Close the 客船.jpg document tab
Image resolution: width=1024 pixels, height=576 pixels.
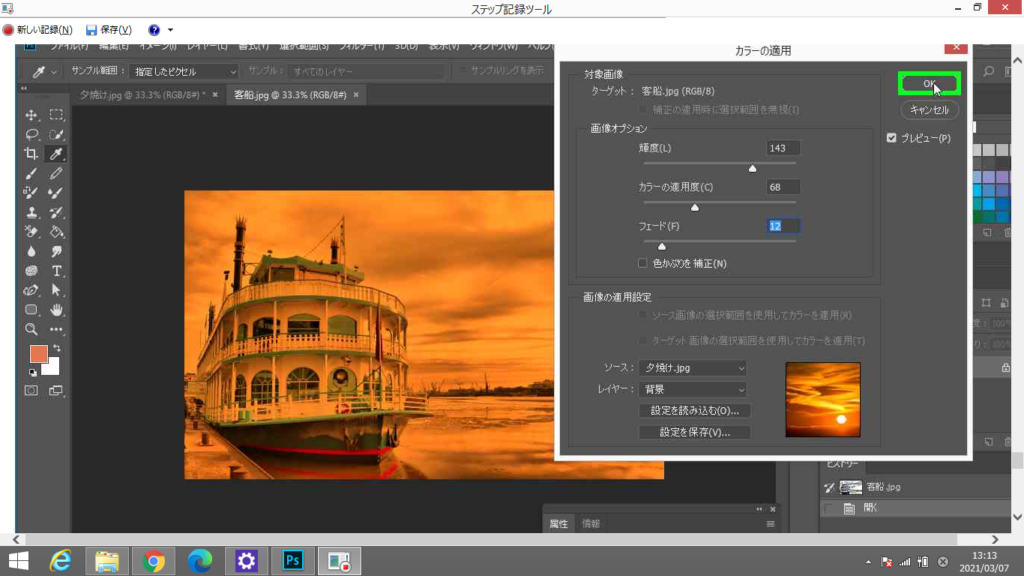tap(356, 95)
